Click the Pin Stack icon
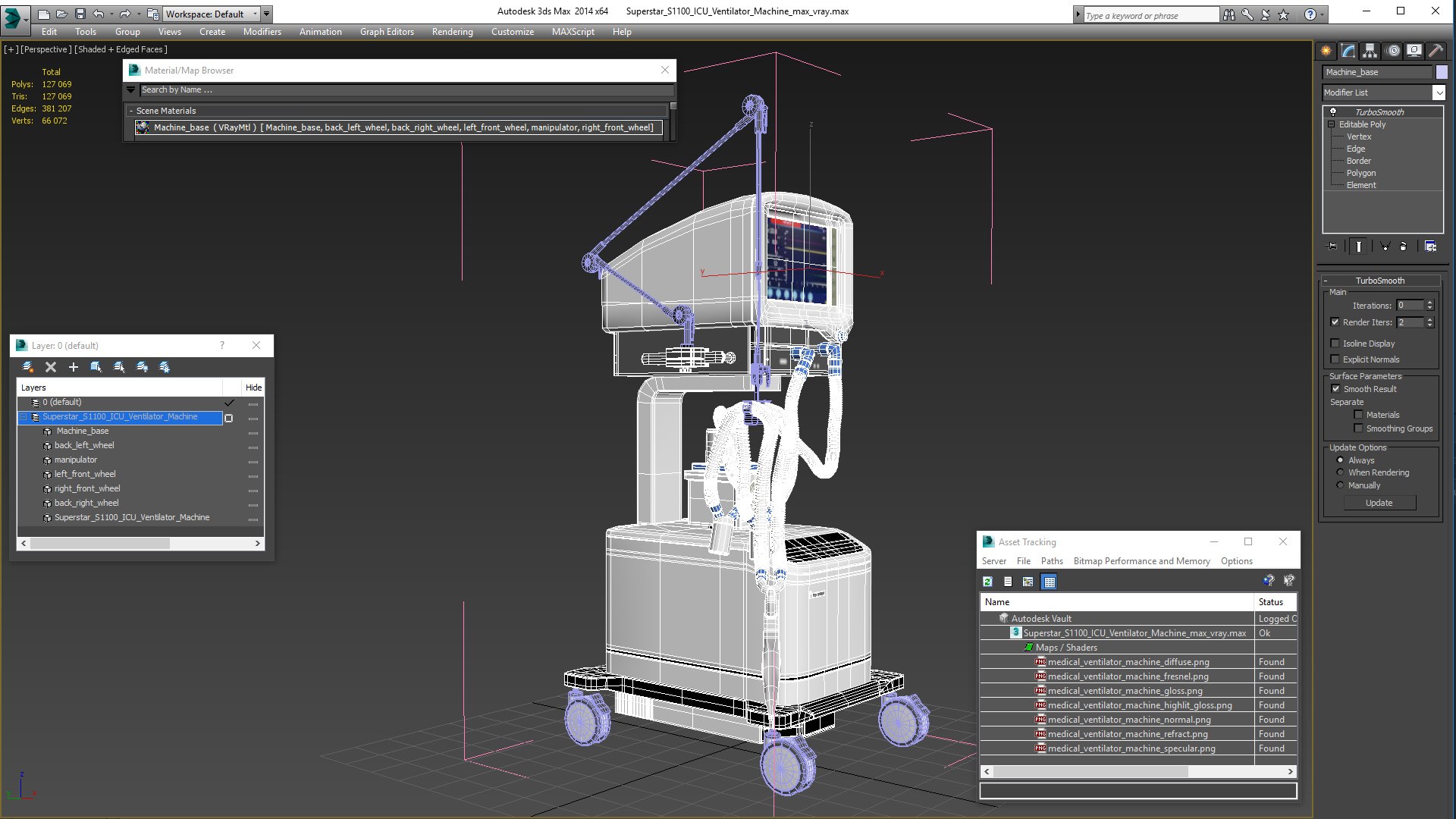 (1332, 246)
